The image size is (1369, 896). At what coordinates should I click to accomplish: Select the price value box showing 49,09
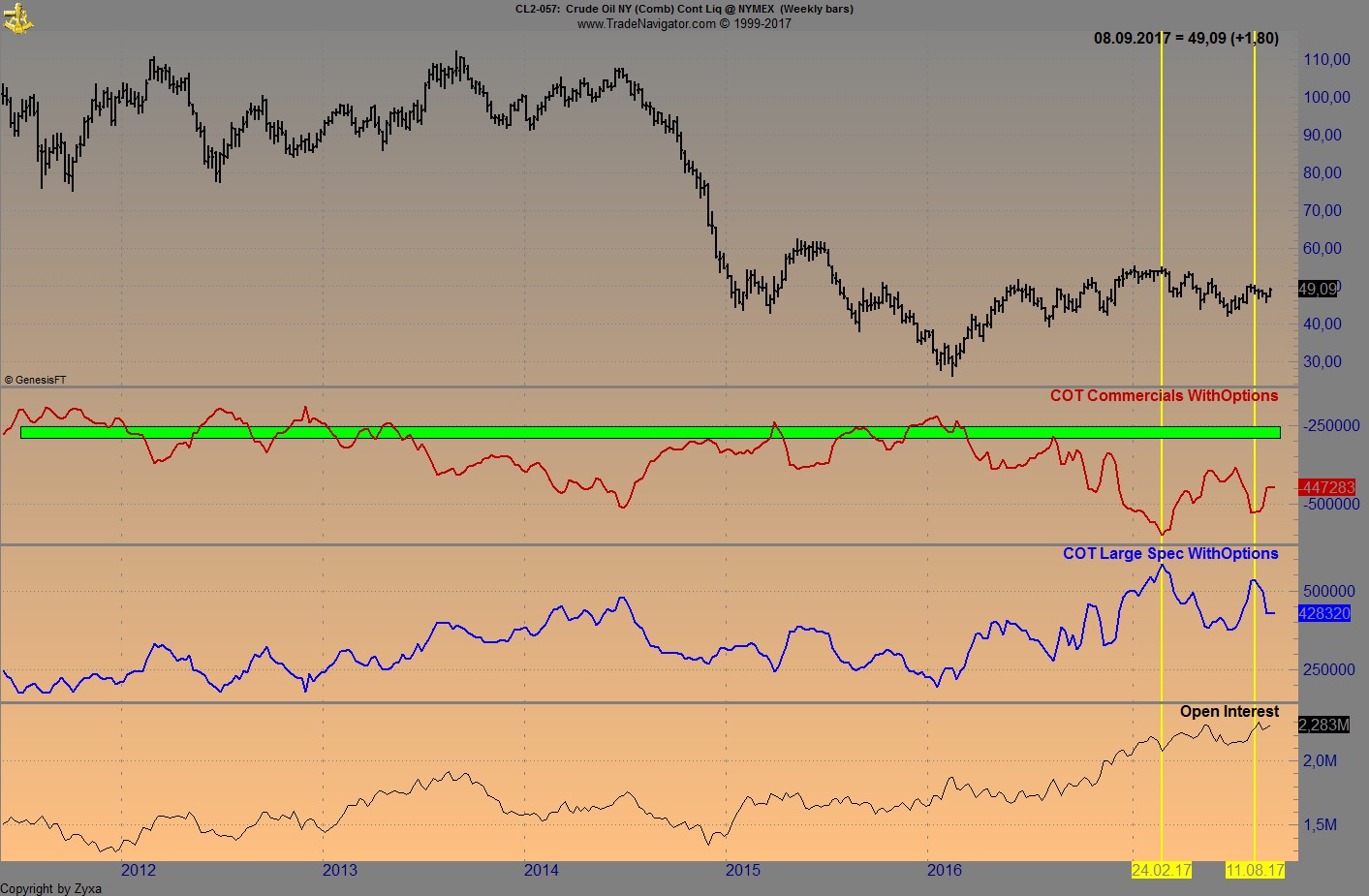pos(1316,287)
